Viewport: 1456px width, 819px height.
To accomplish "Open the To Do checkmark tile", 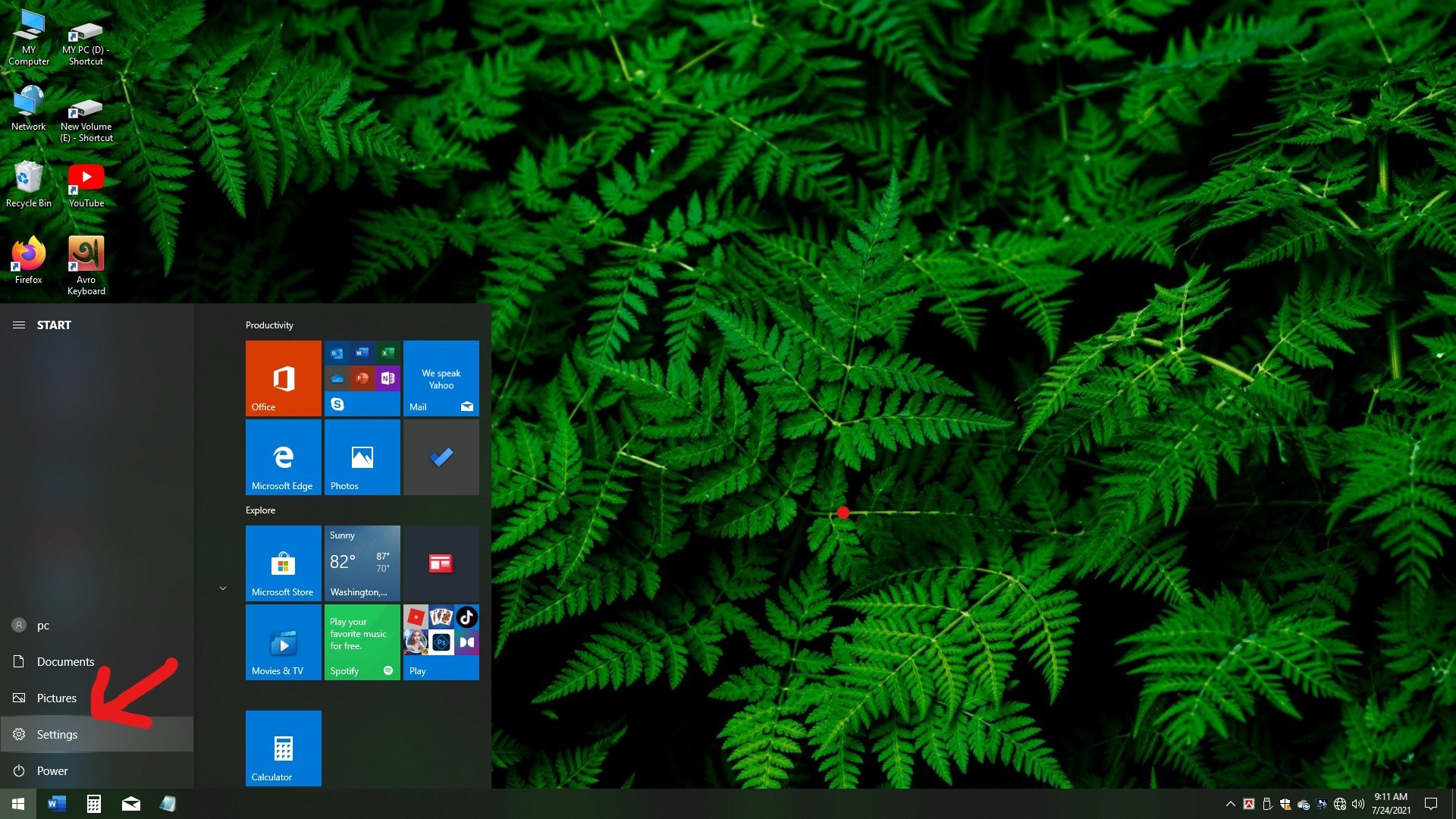I will [441, 457].
